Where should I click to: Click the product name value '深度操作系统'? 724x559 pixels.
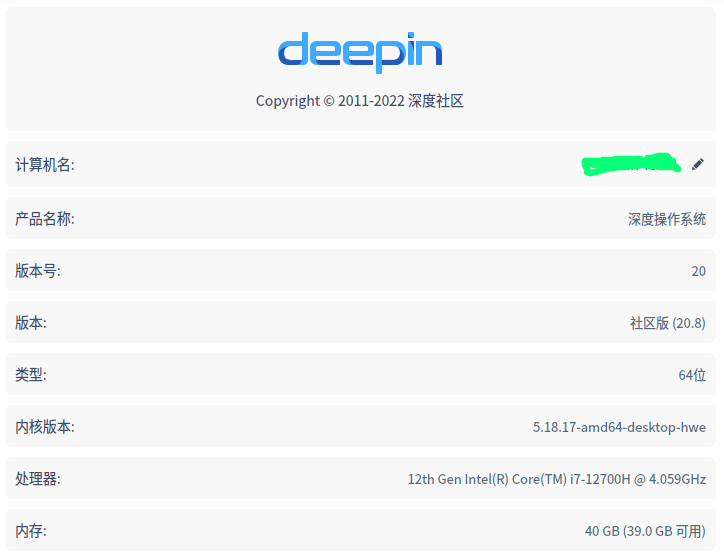667,219
